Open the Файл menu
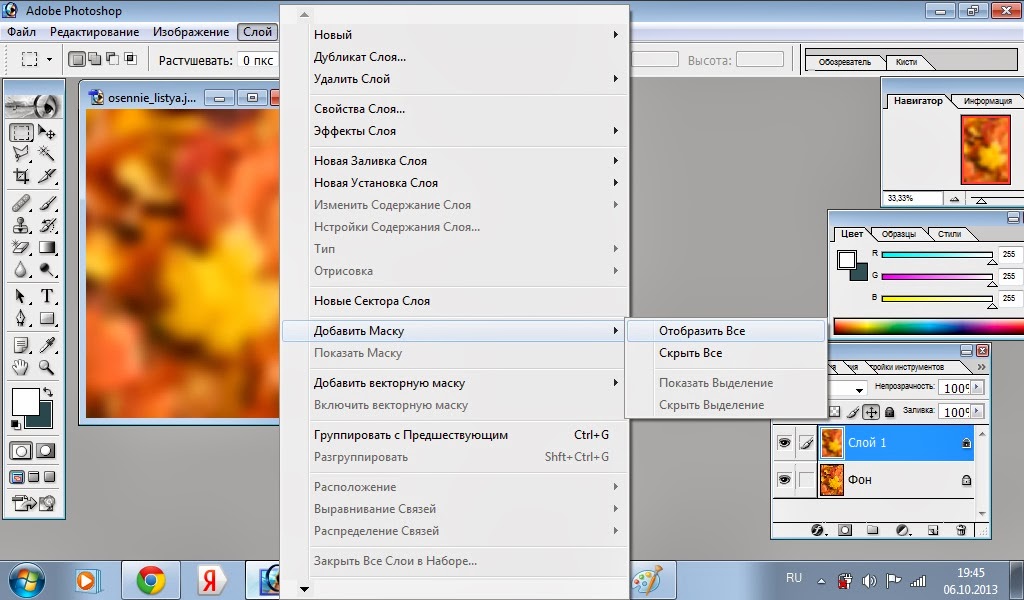The width and height of the screenshot is (1024, 600). [x=22, y=32]
